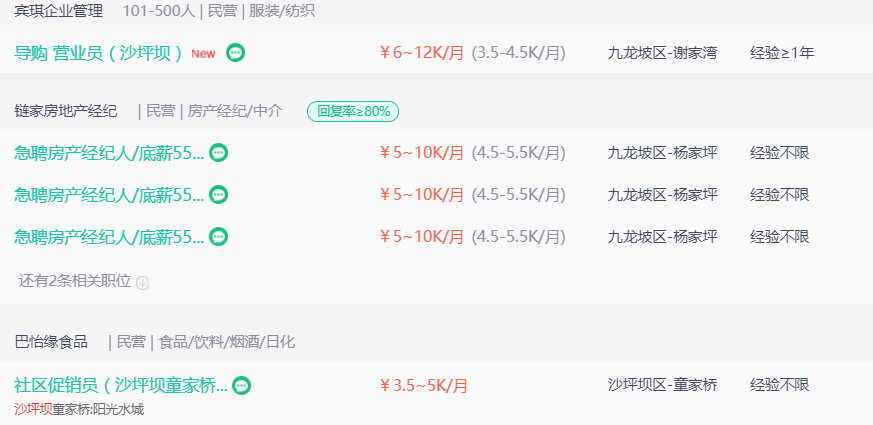Click the 沙坪坝童家桥:阳光水城 address line
Viewport: 873px width, 425px height.
tap(79, 410)
